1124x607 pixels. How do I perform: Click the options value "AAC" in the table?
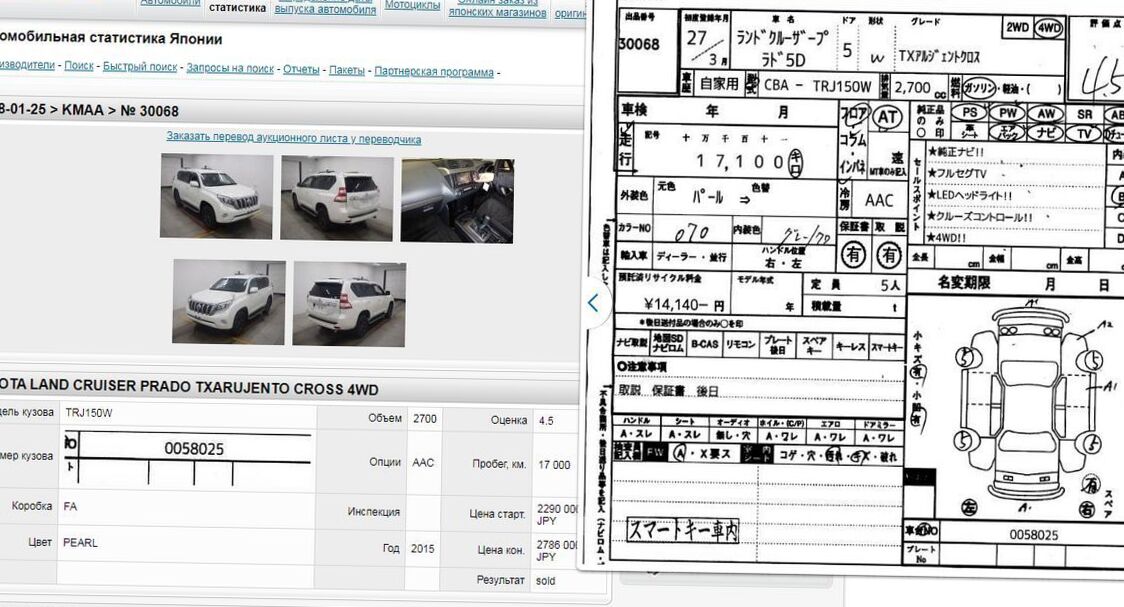tap(423, 462)
